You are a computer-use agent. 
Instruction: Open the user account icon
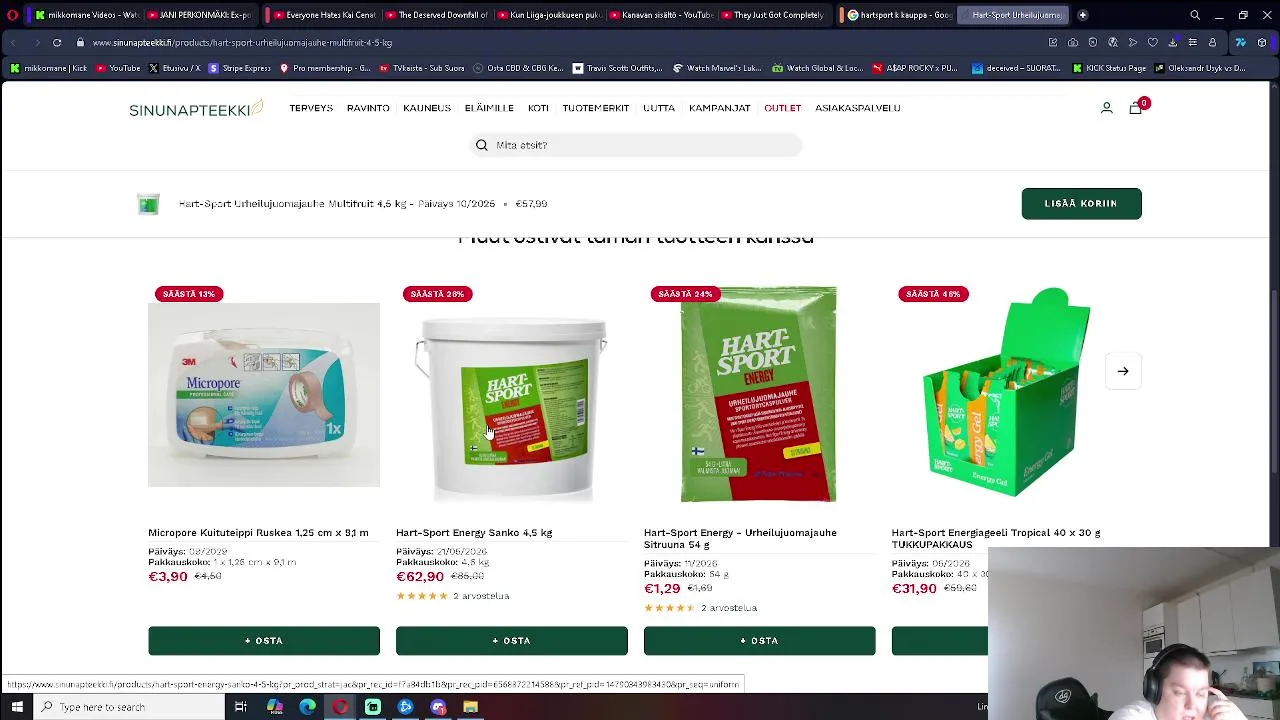pyautogui.click(x=1106, y=108)
